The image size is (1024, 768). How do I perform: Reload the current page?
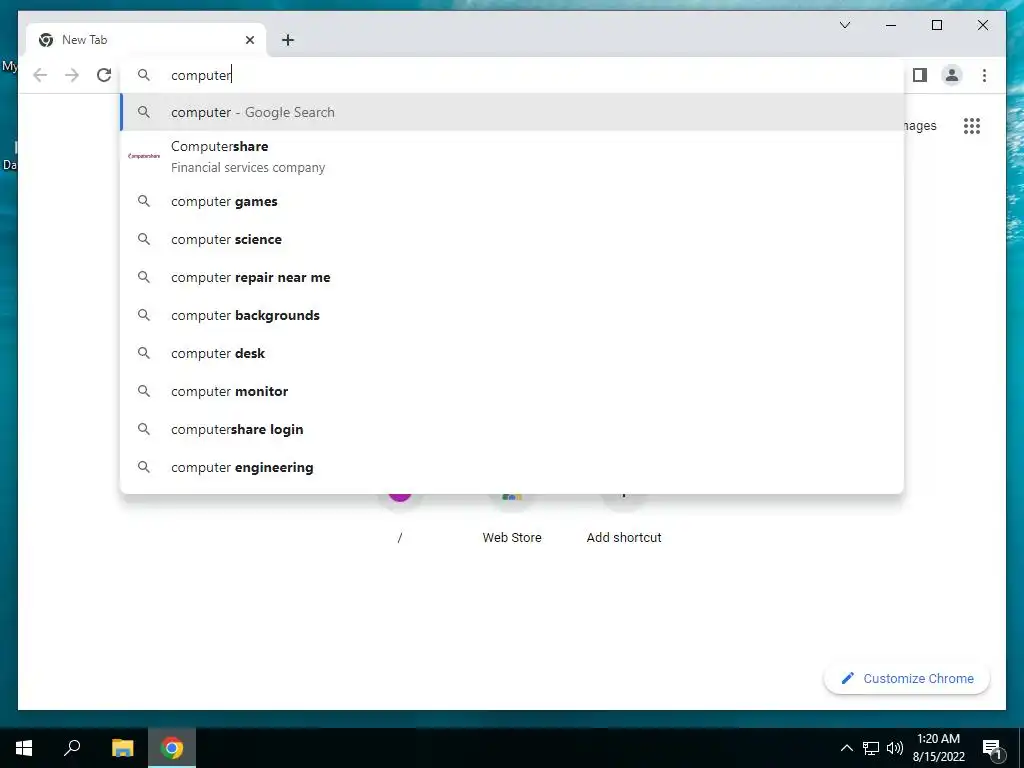pyautogui.click(x=104, y=75)
